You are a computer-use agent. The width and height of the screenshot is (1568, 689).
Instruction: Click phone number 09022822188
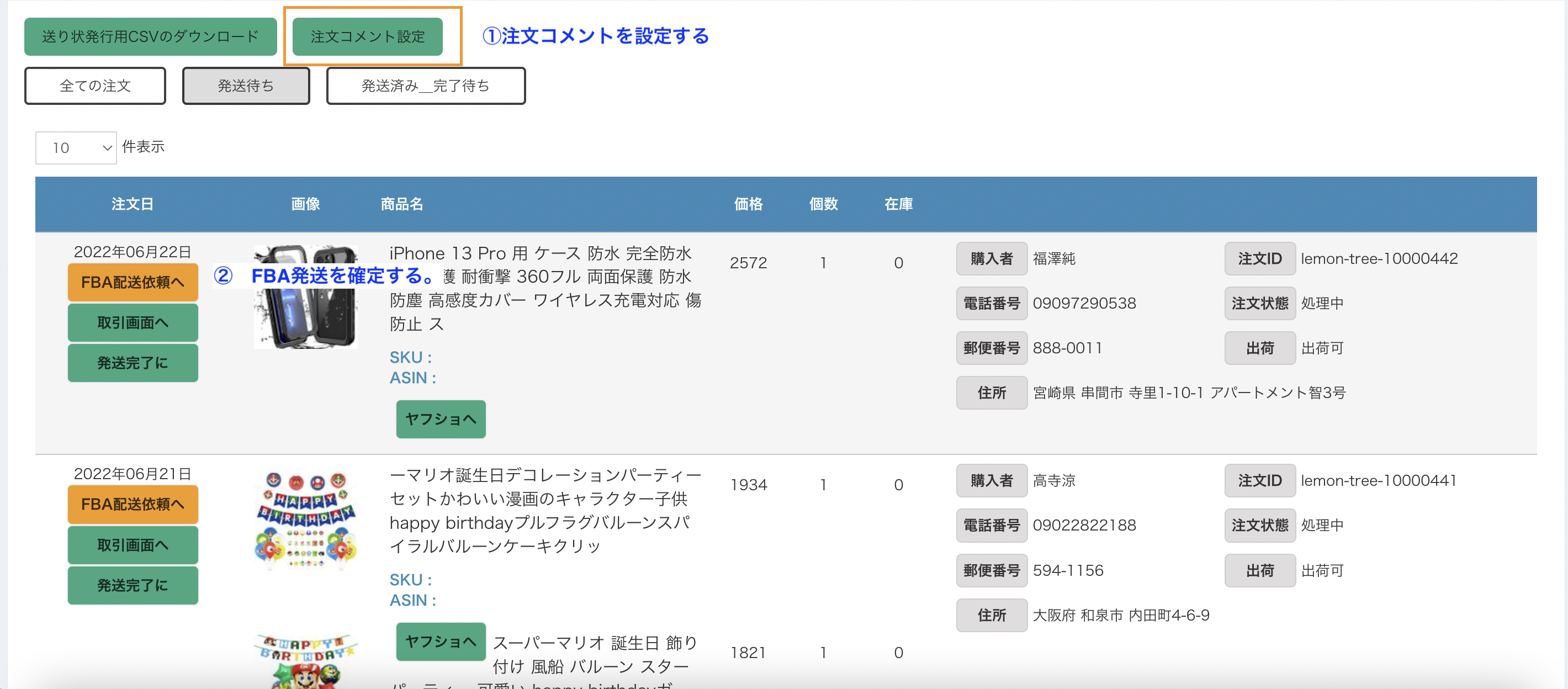pyautogui.click(x=1084, y=525)
